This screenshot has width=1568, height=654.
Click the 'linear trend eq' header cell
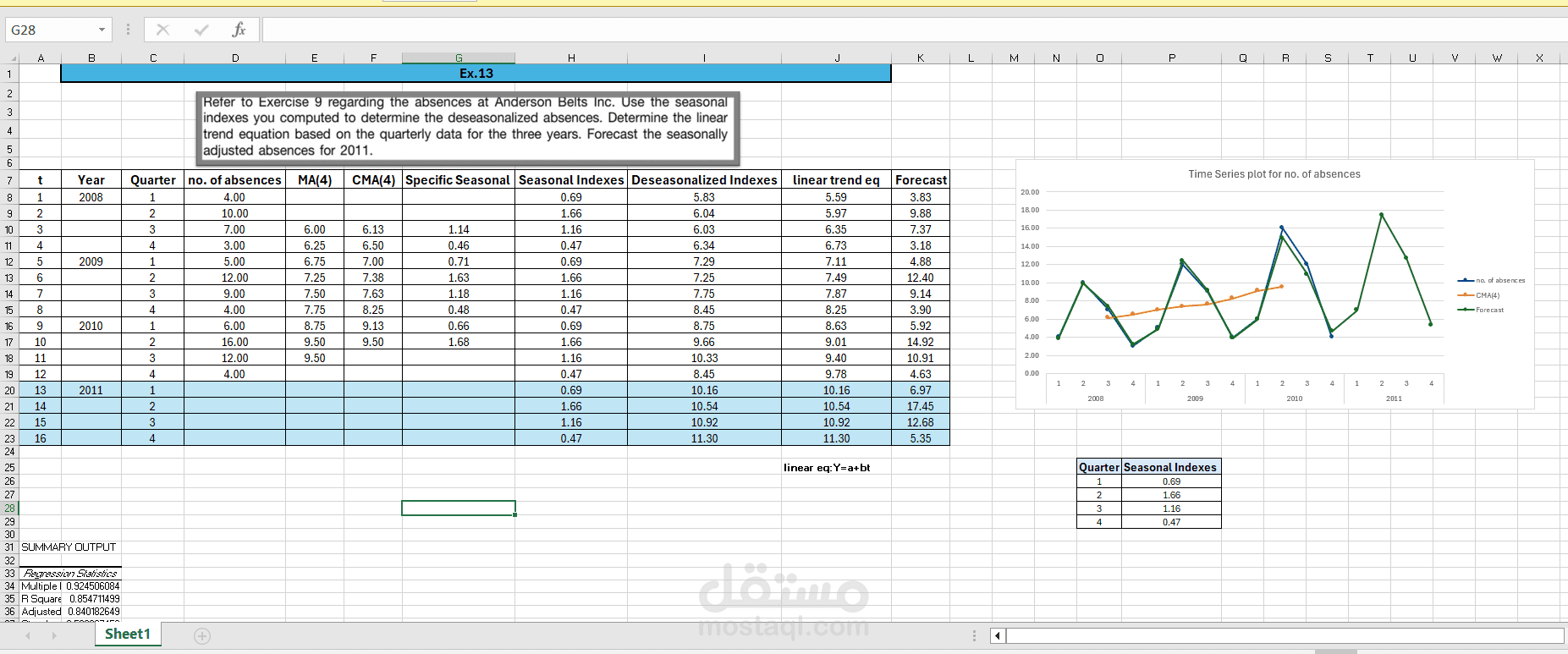click(x=836, y=180)
